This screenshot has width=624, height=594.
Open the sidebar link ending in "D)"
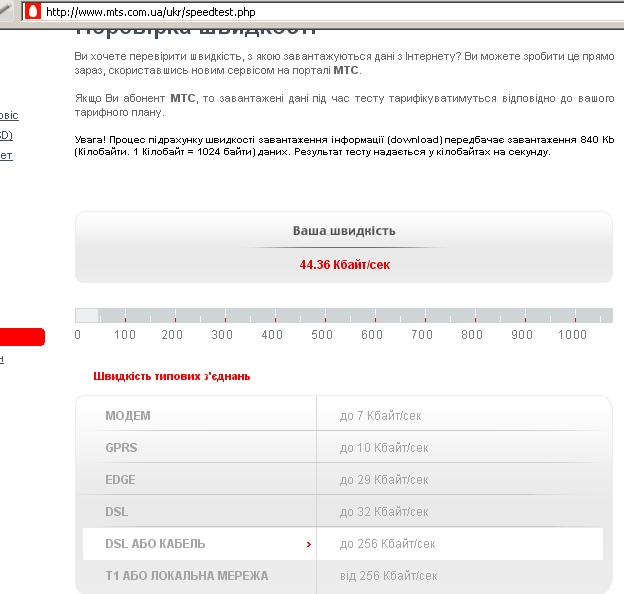[6, 135]
